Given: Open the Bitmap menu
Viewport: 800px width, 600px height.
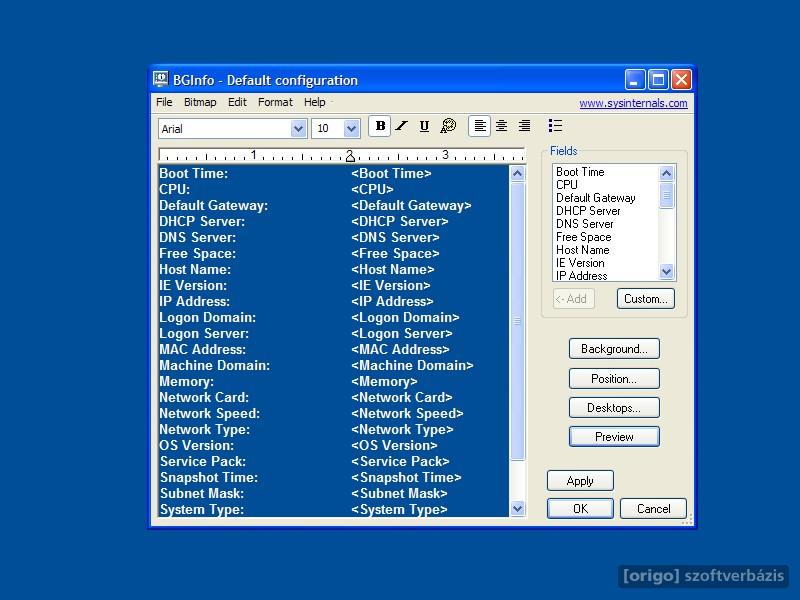Looking at the screenshot, I should pyautogui.click(x=200, y=102).
